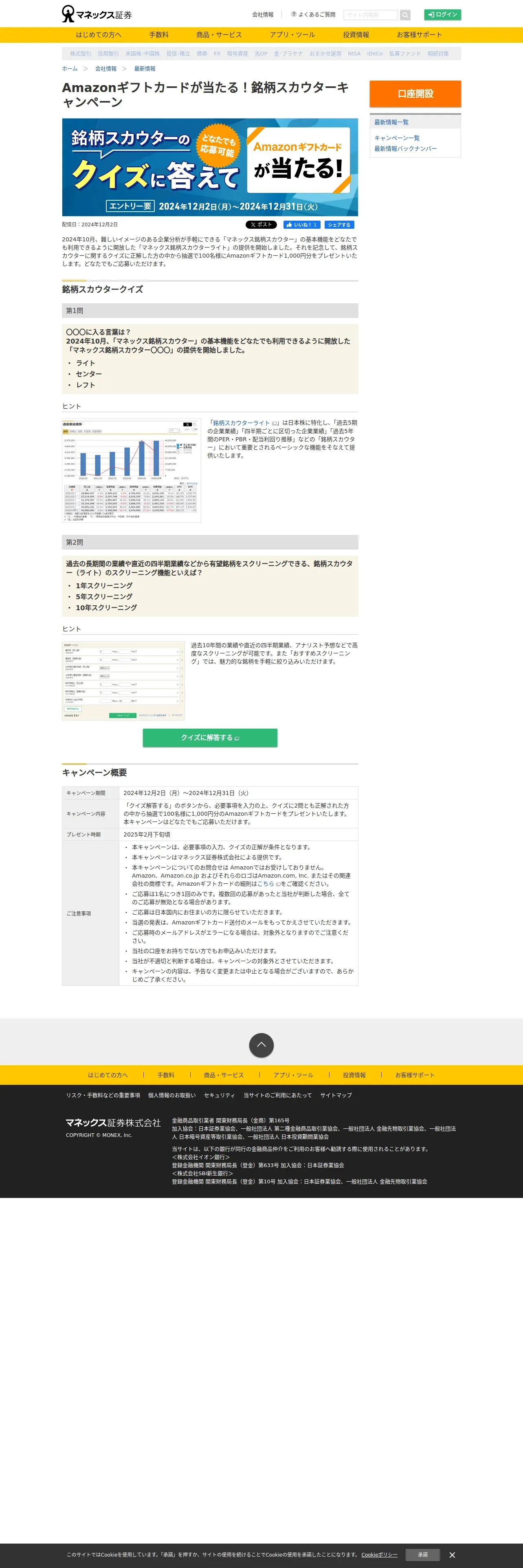
Task: Open アプリ・ツール in yellow nav
Action: [x=292, y=35]
